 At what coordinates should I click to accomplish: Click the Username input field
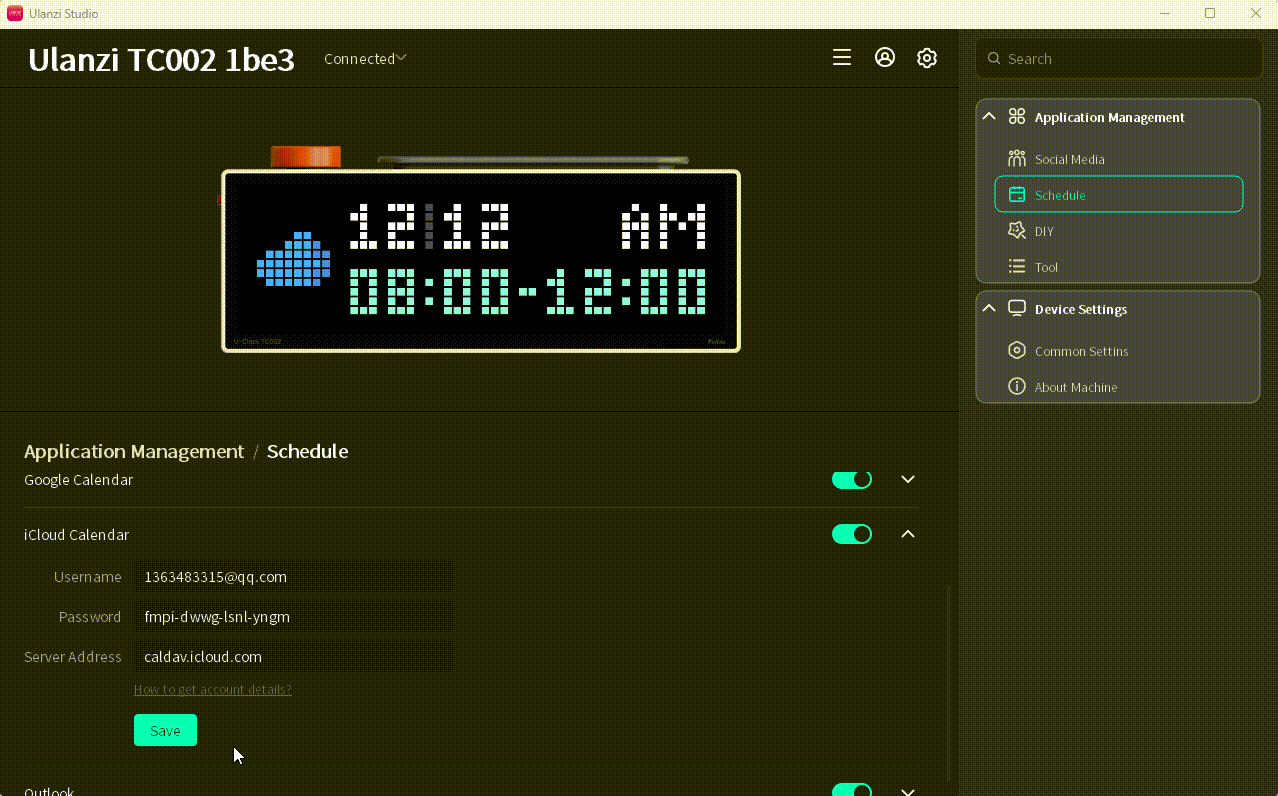click(293, 577)
